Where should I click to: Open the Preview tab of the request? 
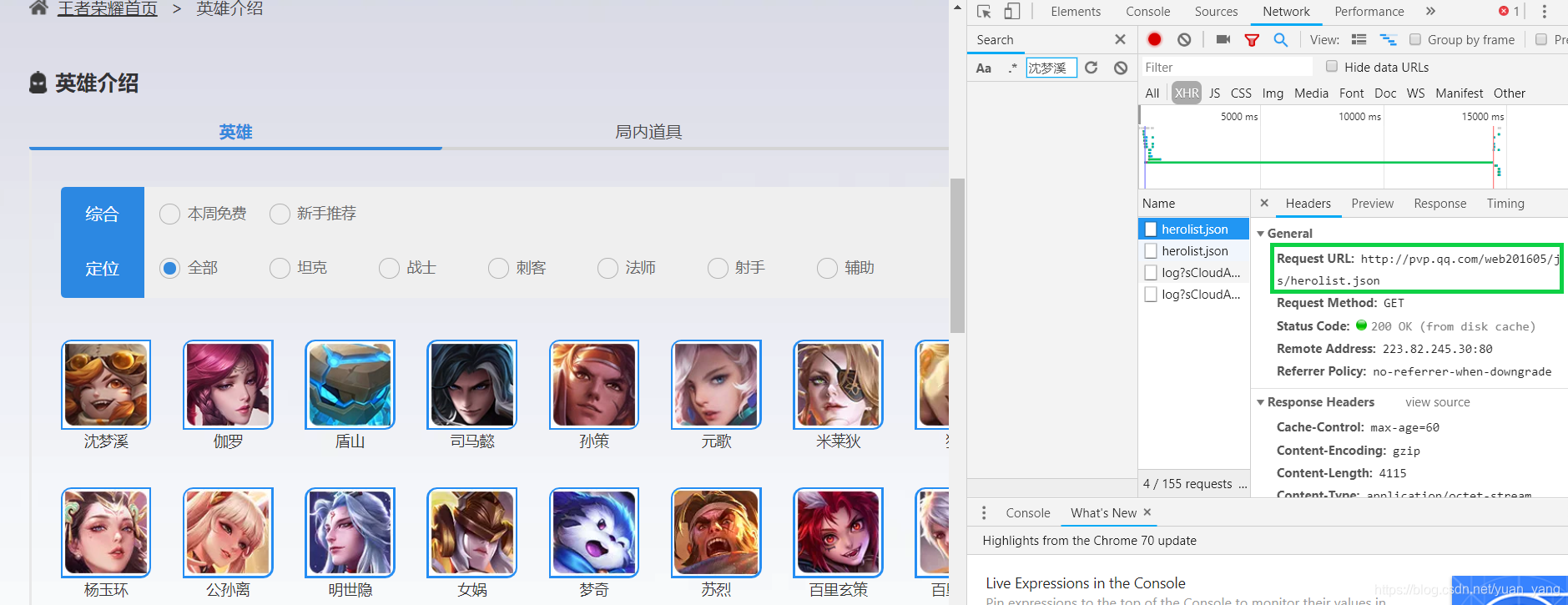click(x=1372, y=204)
